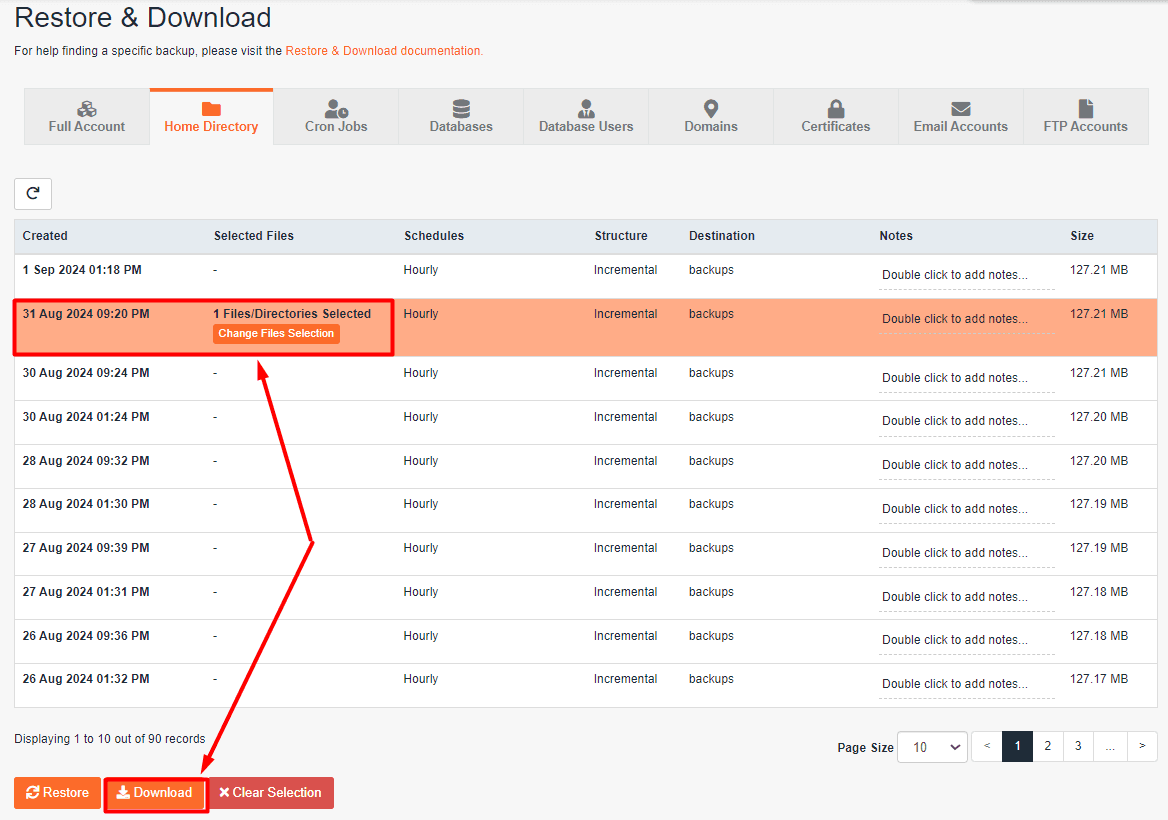Click the Home Directory tab
Screen dimensions: 1168x820
coord(211,116)
